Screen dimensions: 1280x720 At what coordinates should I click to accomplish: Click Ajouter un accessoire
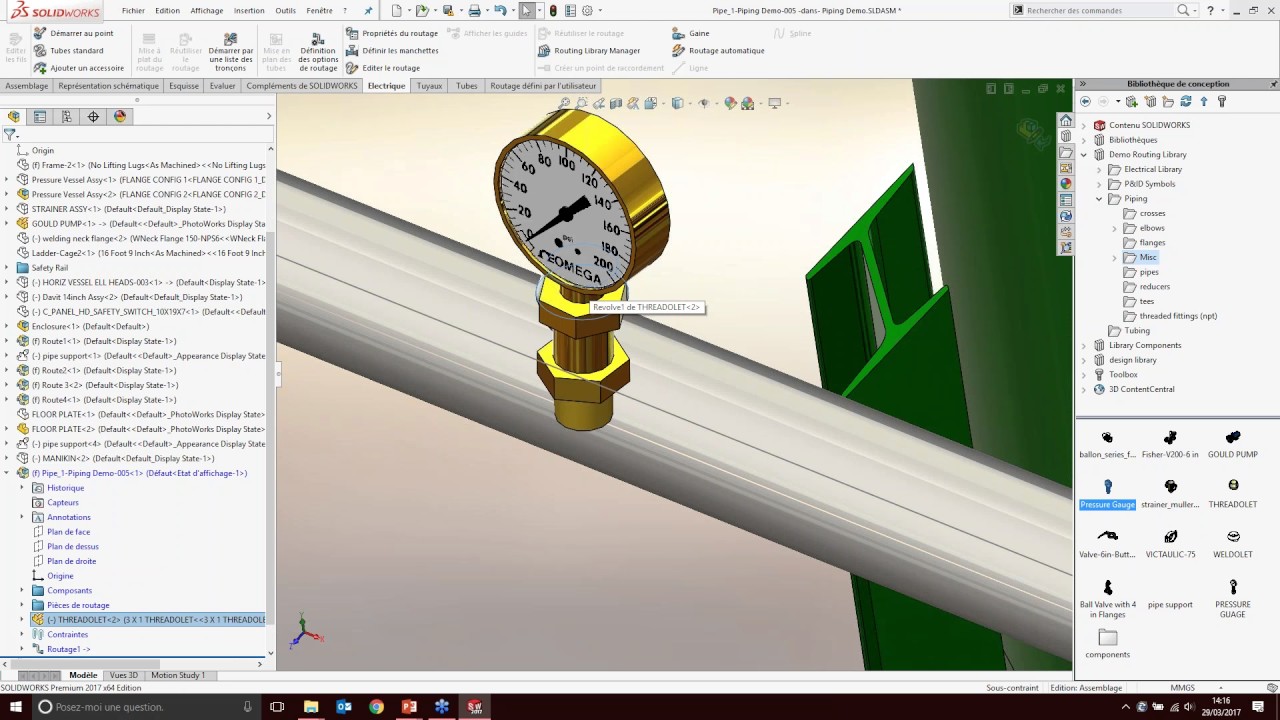78,68
